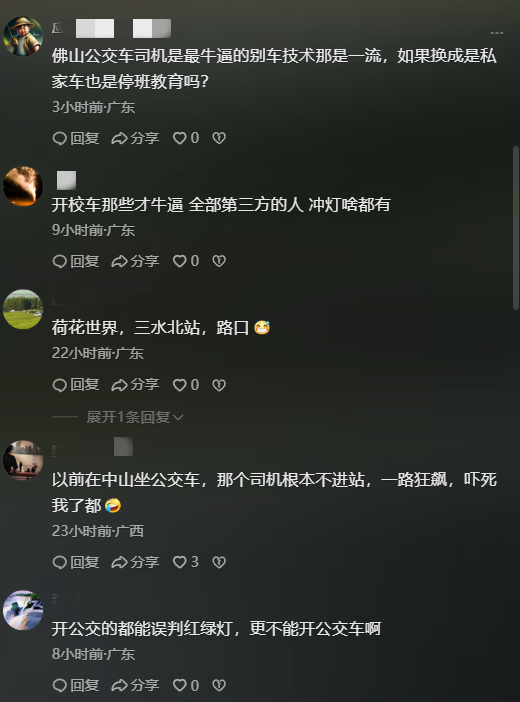Screen dimensions: 520x702
Task: Share the school bus 冲灯 comment
Action: pyautogui.click(x=135, y=261)
